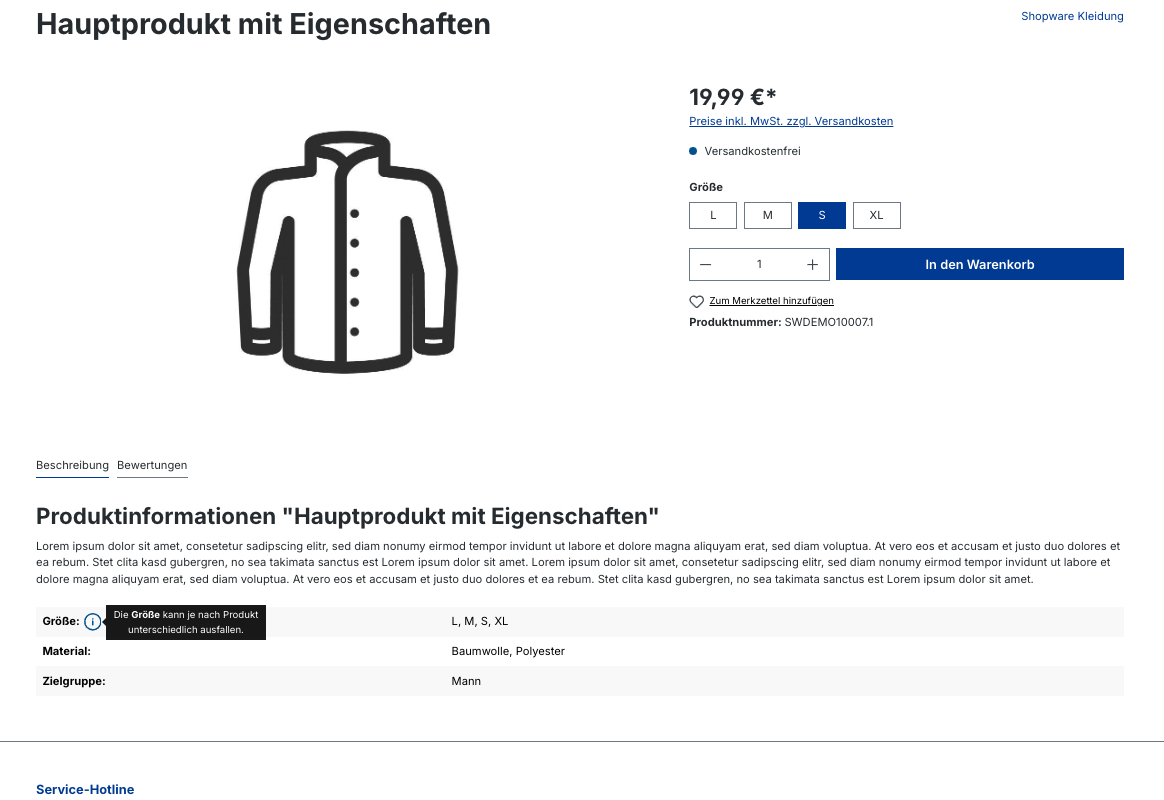Click Zum Merkzettel hinzufügen link

click(771, 301)
